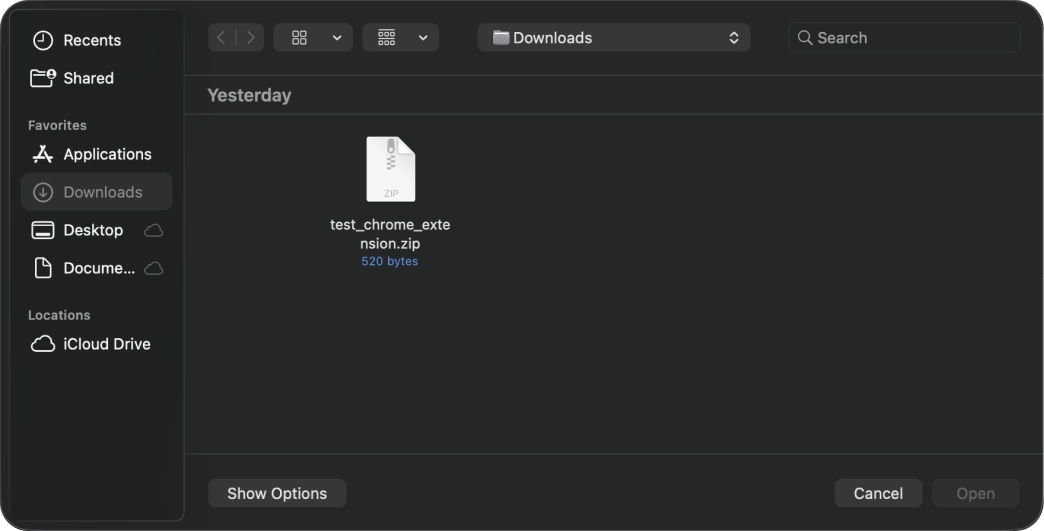Click the Open button
The height and width of the screenshot is (531, 1044).
click(x=975, y=493)
